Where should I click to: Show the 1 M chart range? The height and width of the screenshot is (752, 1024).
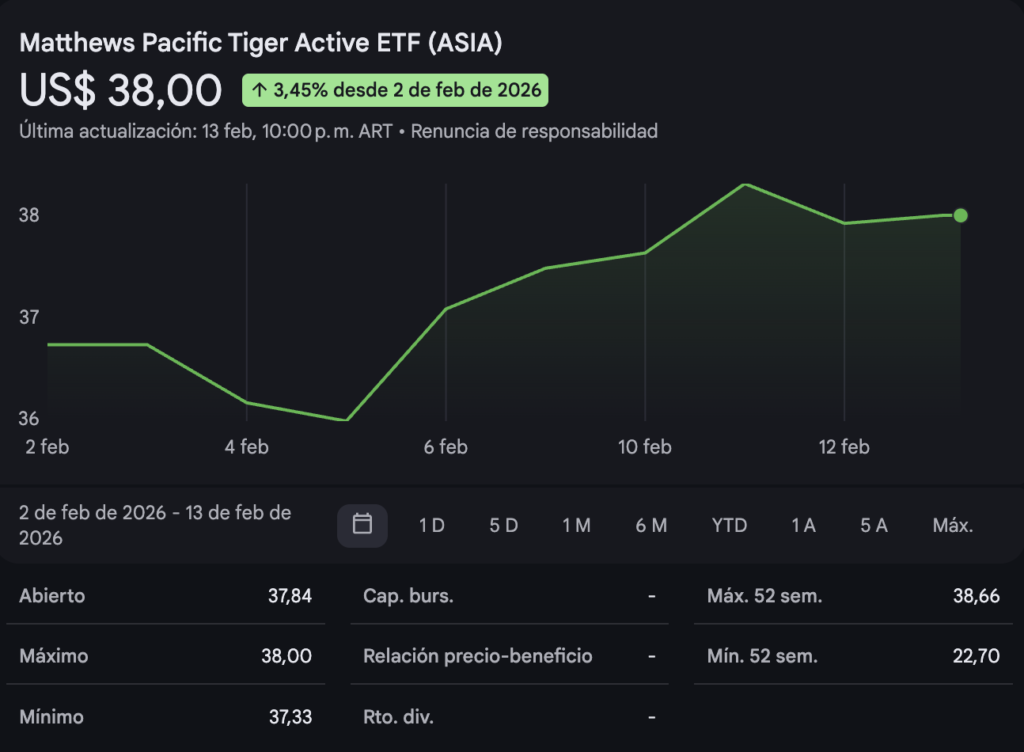576,525
